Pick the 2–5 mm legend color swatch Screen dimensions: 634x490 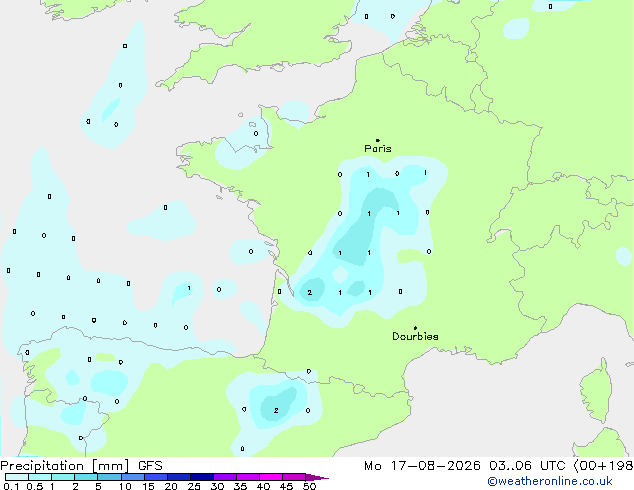pos(86,477)
